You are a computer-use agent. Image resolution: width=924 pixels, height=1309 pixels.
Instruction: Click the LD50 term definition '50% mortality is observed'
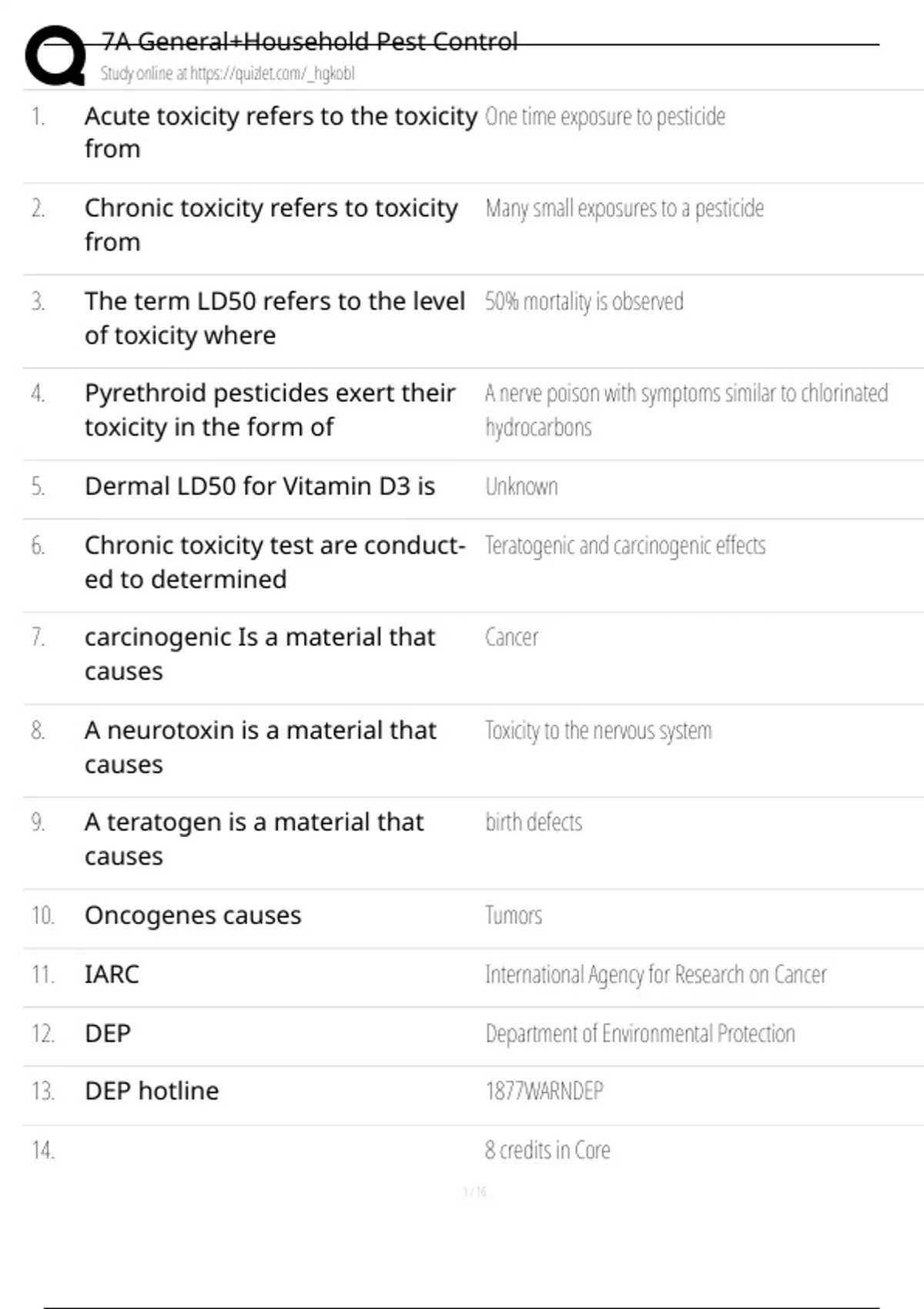tap(584, 302)
